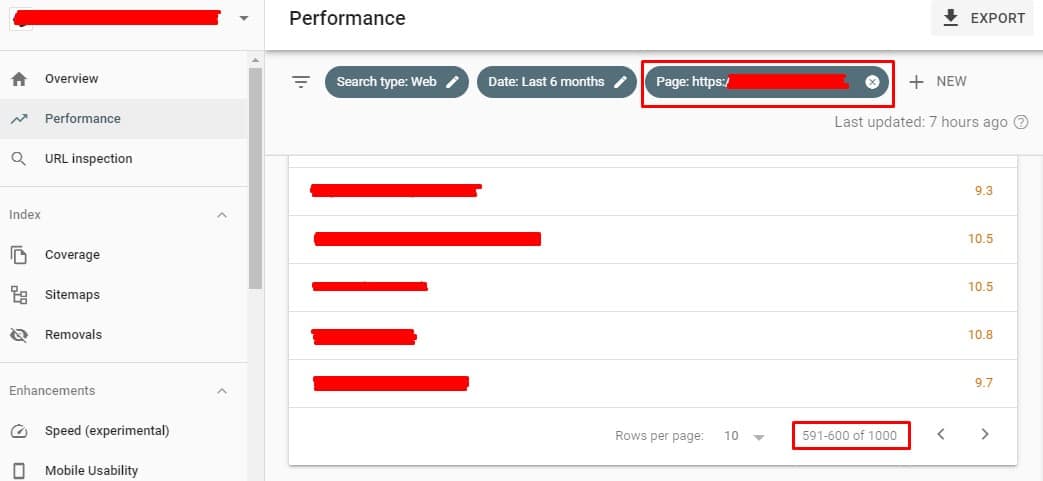Viewport: 1043px width, 481px height.
Task: Collapse the Index section chevron
Action: (x=222, y=215)
